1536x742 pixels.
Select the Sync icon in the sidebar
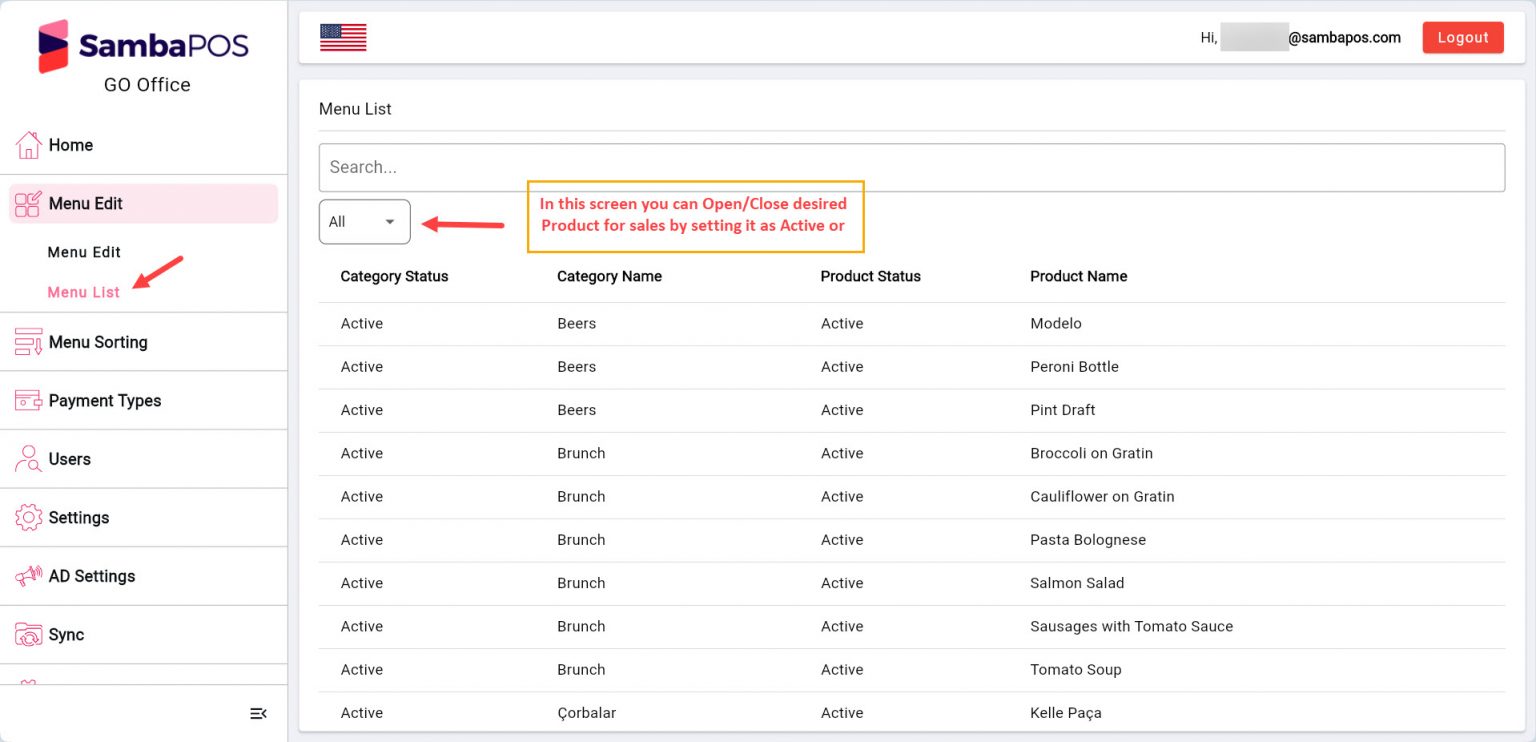point(29,634)
